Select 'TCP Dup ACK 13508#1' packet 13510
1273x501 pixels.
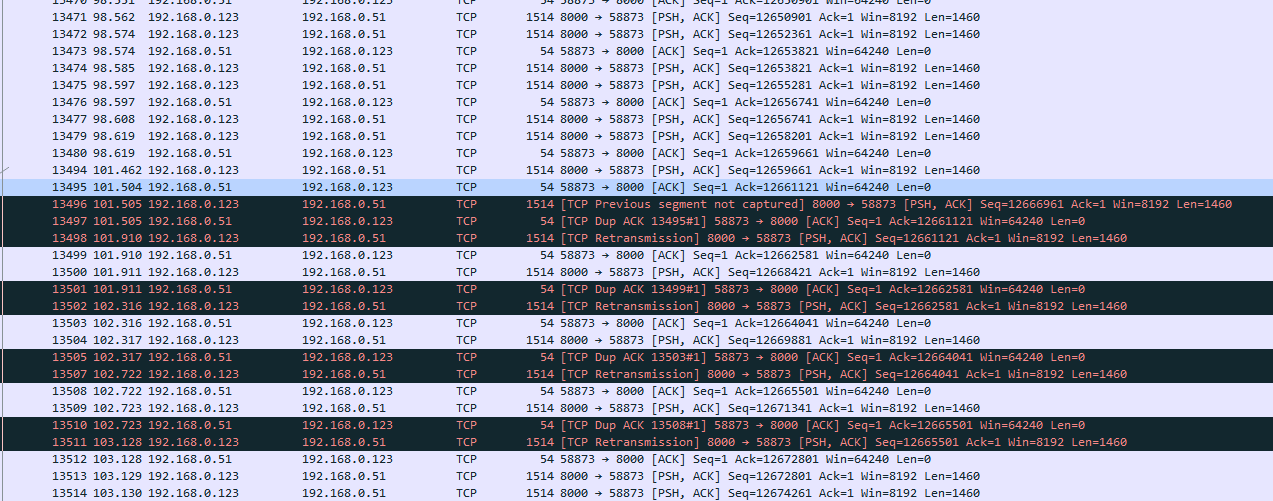coord(640,425)
